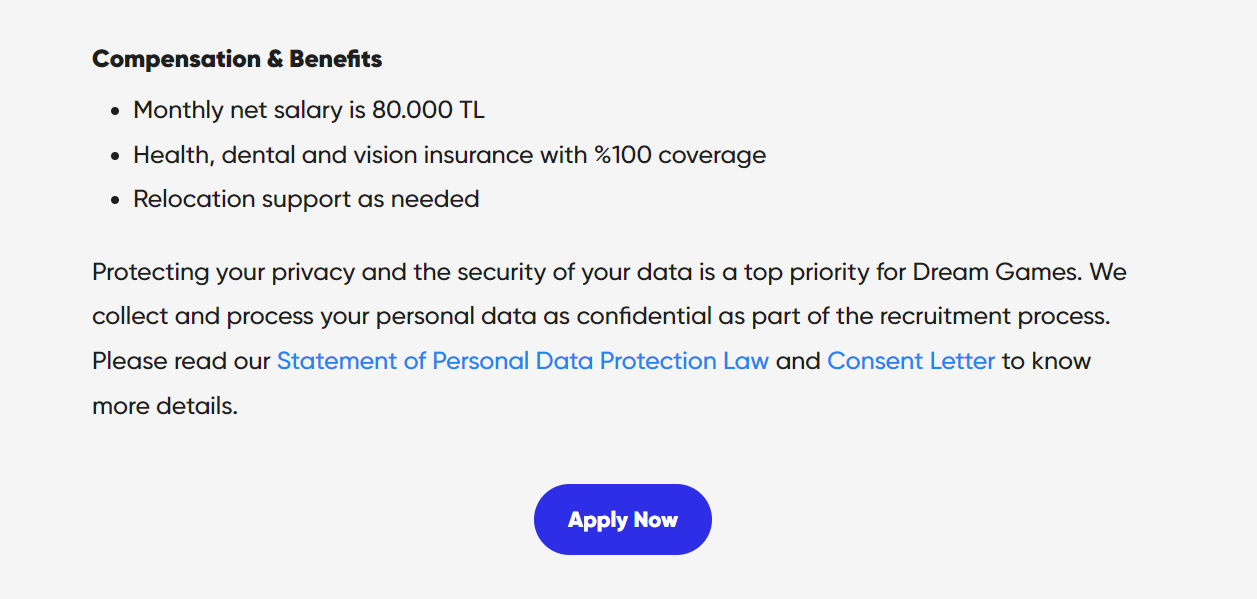The image size is (1257, 599).
Task: Click the Monthly net salary bullet text
Action: tap(309, 110)
